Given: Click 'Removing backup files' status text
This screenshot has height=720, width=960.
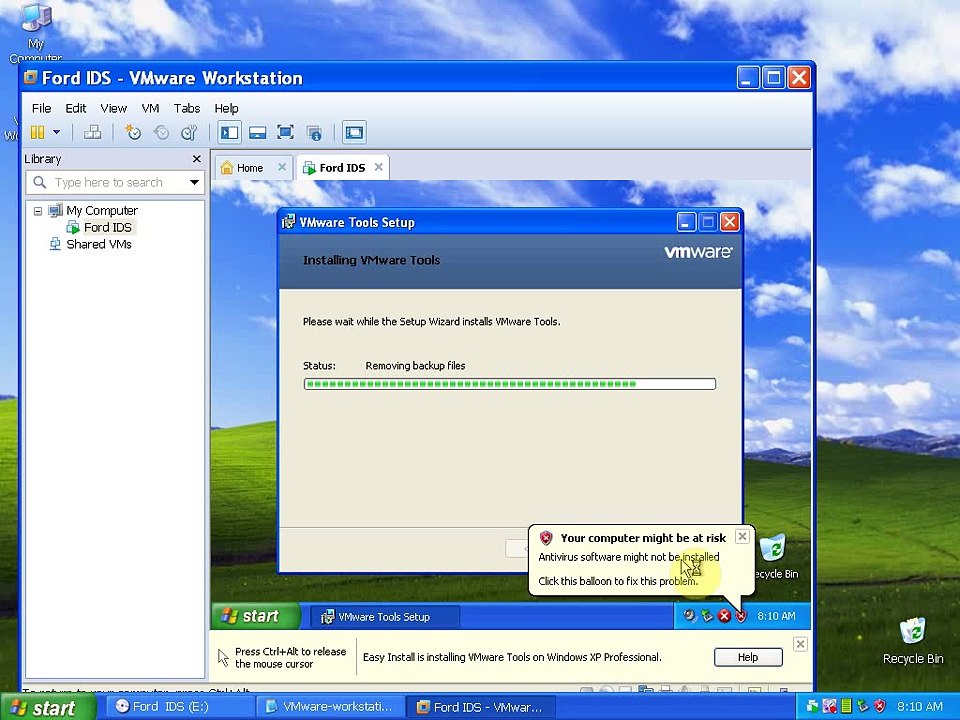Looking at the screenshot, I should coord(415,366).
